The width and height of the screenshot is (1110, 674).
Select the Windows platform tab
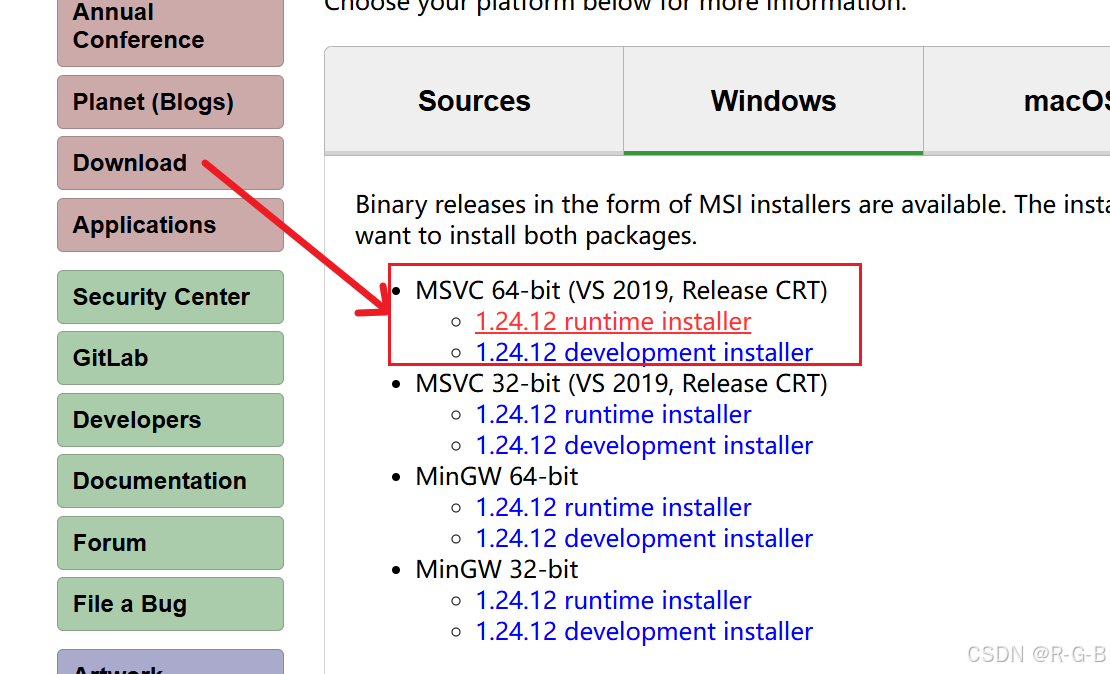tap(773, 101)
